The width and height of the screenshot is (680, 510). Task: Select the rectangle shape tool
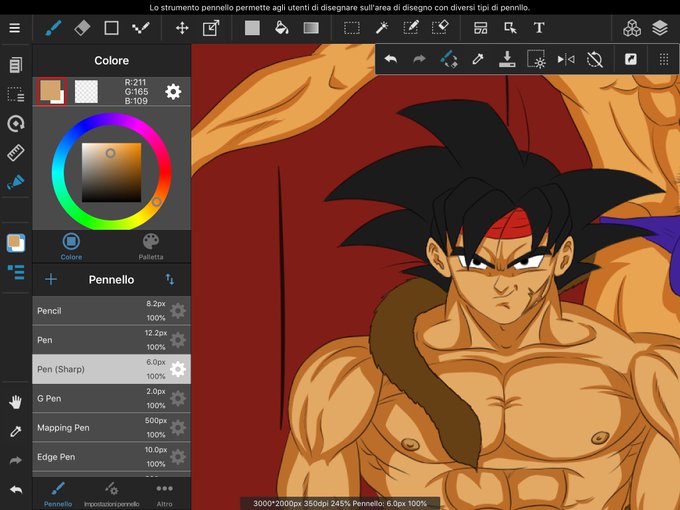(111, 28)
